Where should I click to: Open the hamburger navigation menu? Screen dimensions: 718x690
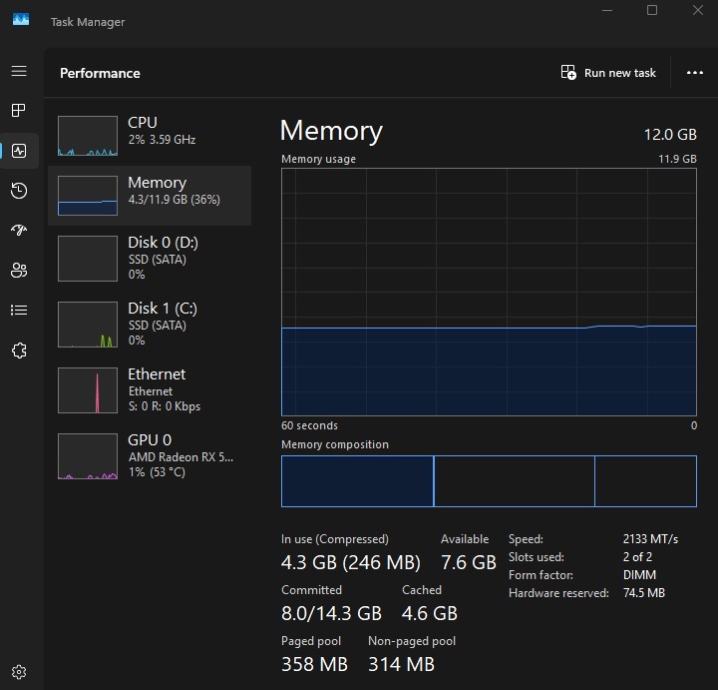[18, 71]
